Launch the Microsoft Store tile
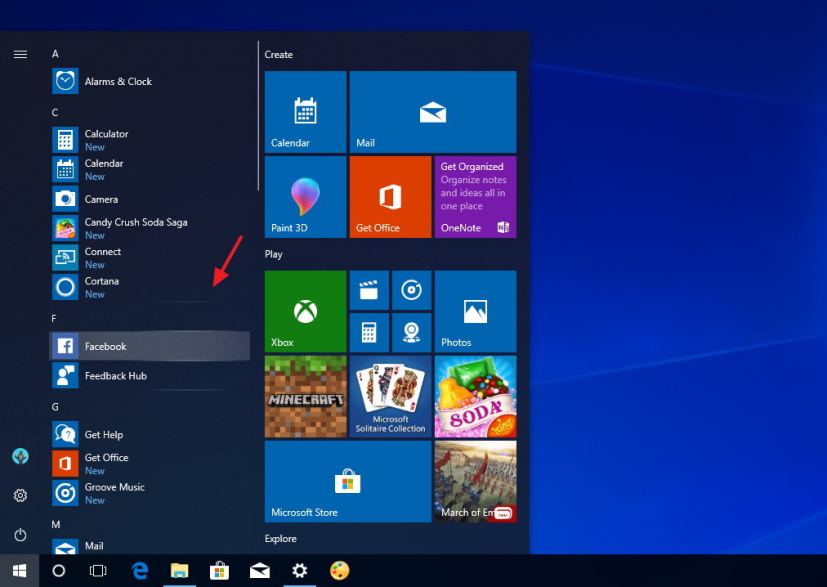 347,481
